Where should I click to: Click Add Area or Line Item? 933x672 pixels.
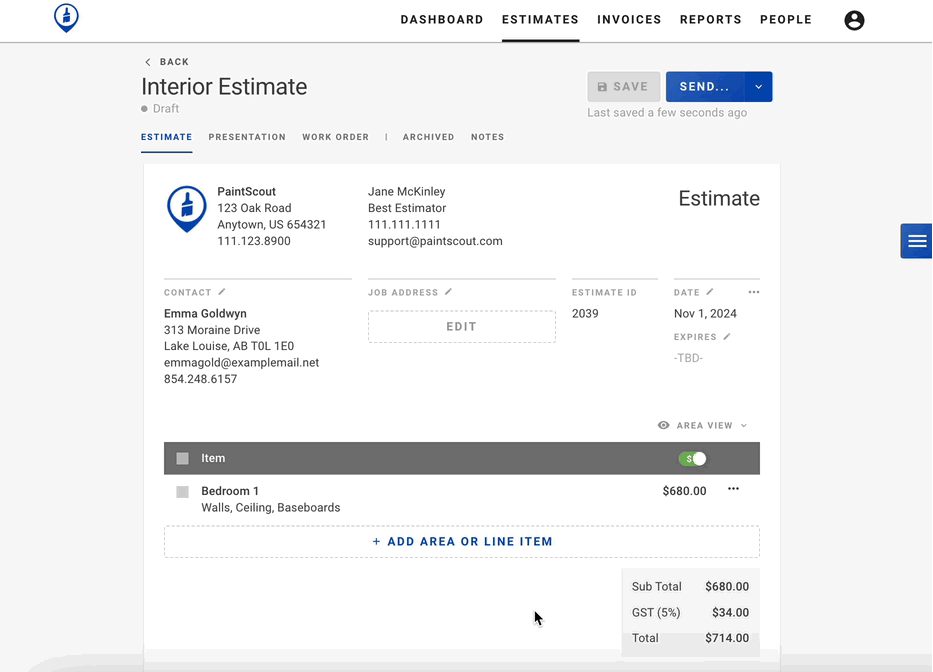[x=462, y=542]
